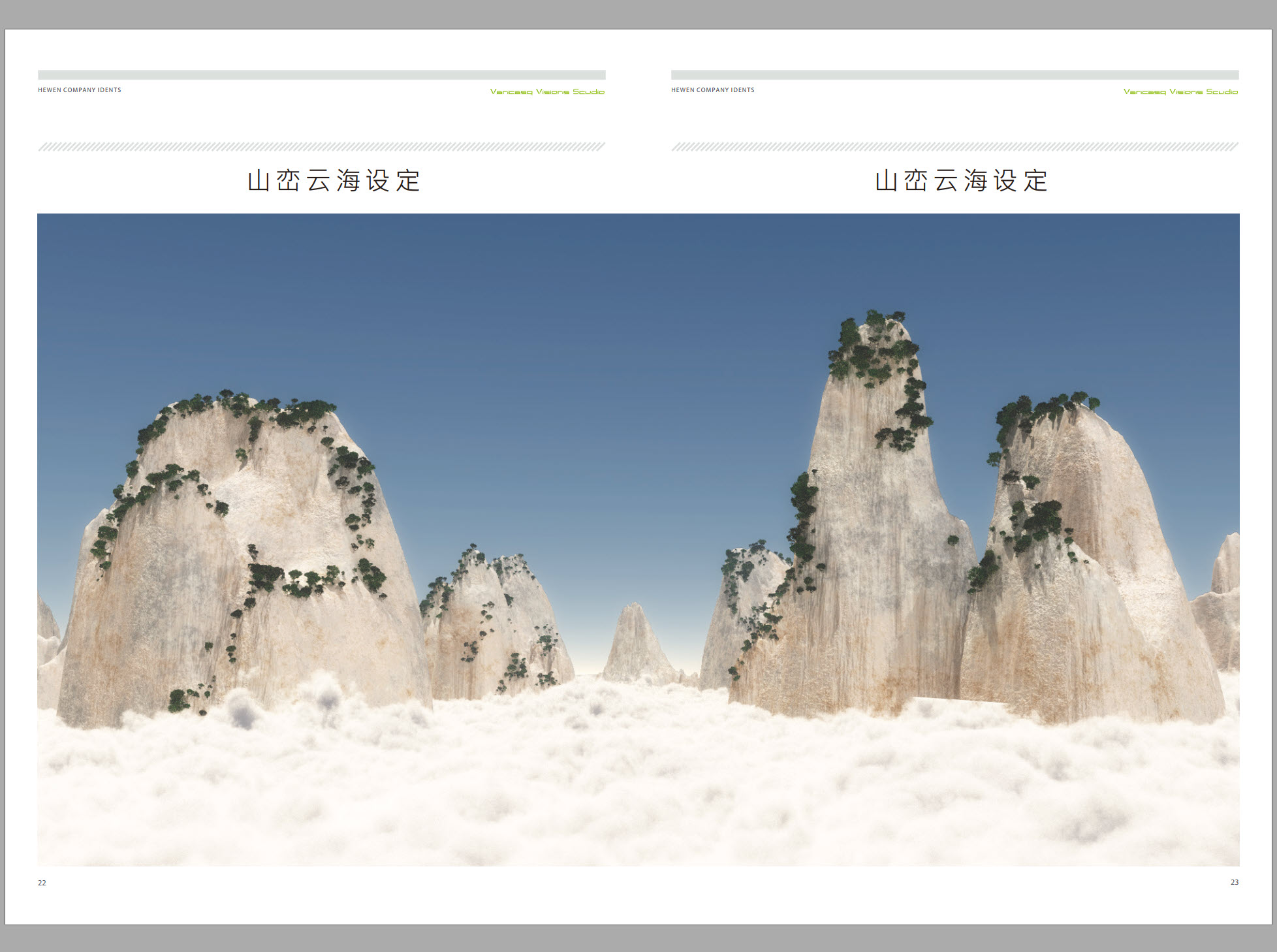Click the left page title 山峦云海设定
This screenshot has height=952, width=1277.
click(334, 181)
